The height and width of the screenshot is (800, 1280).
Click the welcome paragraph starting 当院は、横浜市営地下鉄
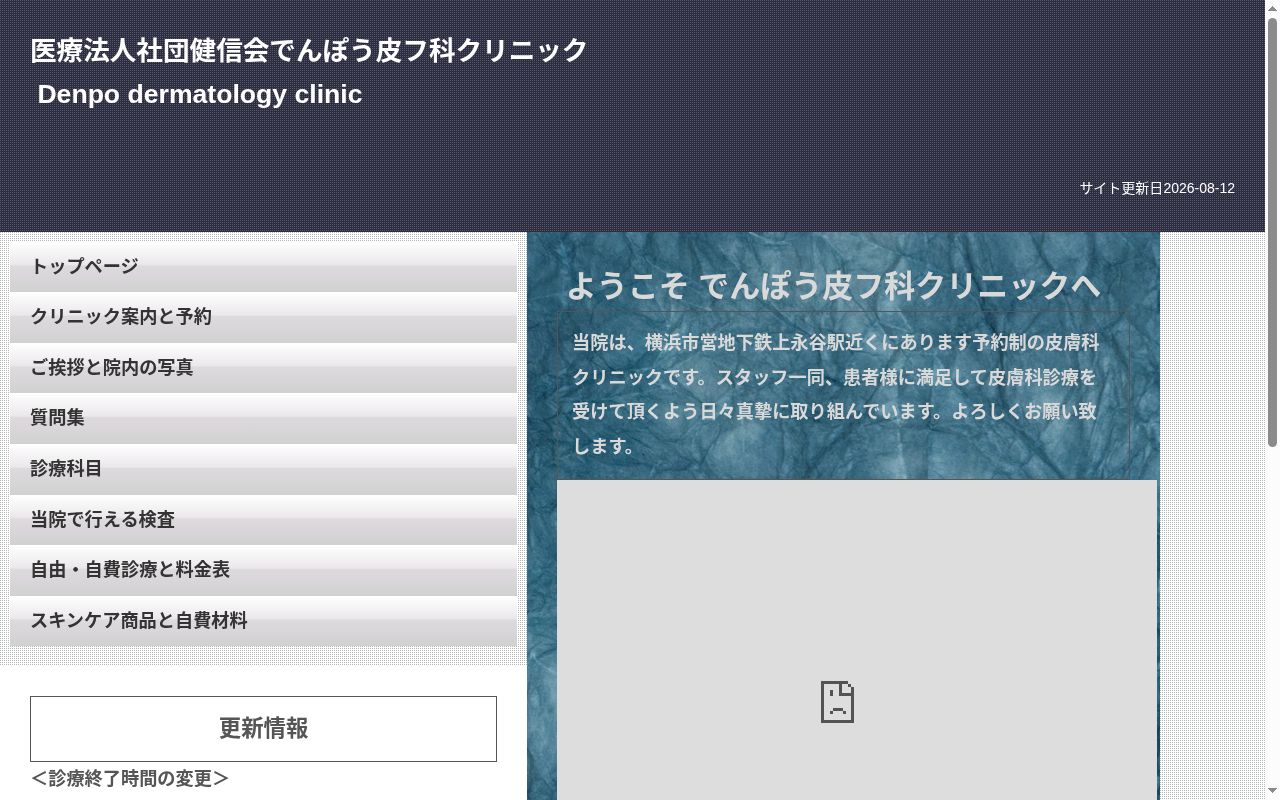pos(836,394)
